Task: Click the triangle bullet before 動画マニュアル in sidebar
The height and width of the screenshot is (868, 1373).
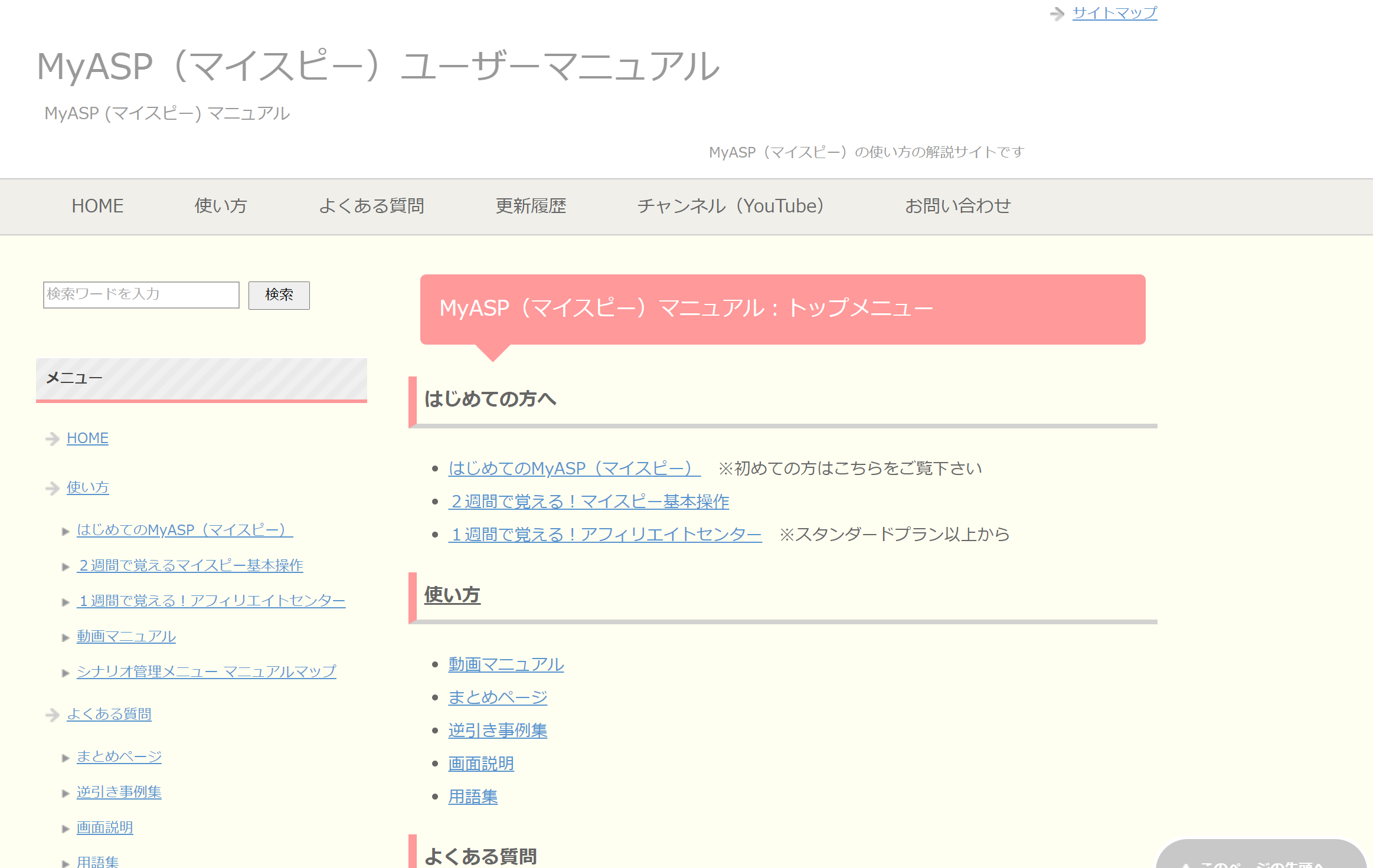Action: pos(66,638)
